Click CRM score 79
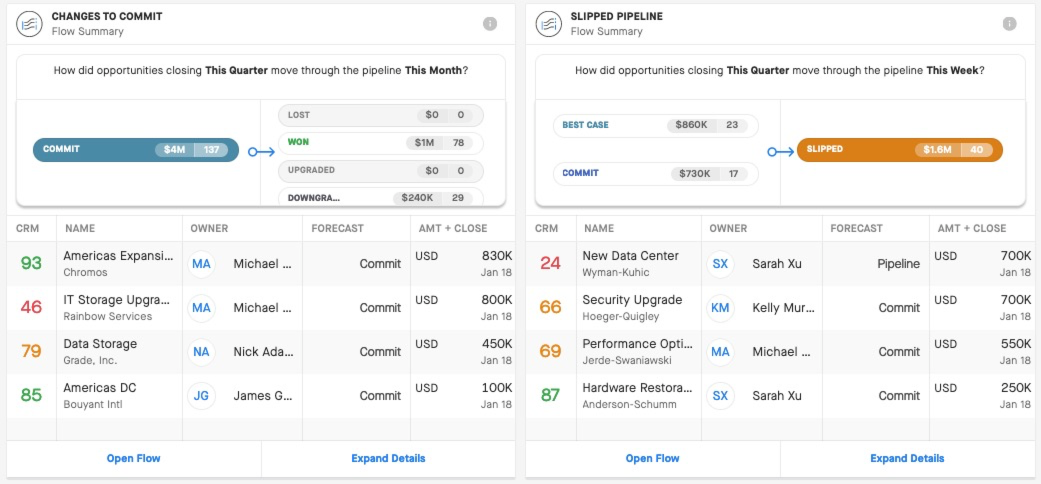Screen dimensions: 1041x484 point(31,352)
